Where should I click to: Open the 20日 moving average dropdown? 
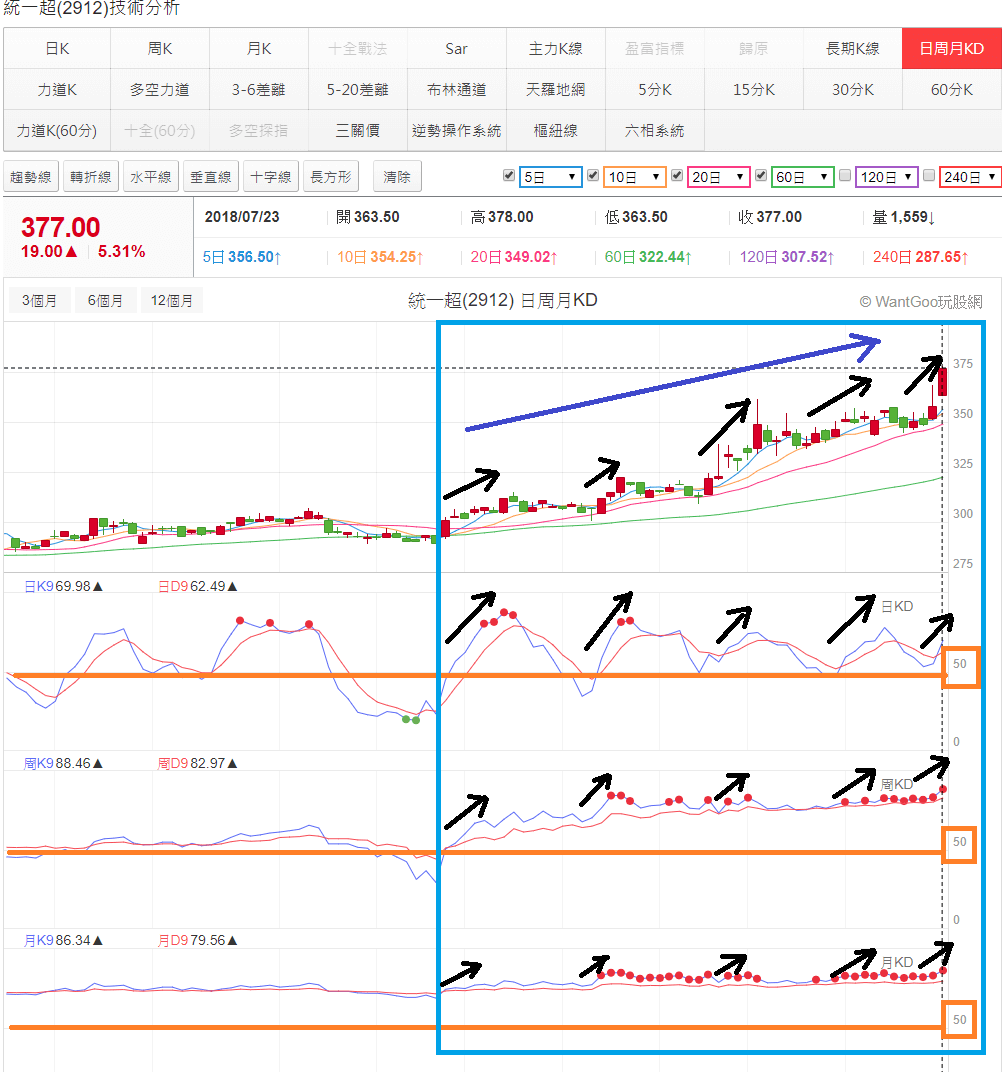(716, 176)
